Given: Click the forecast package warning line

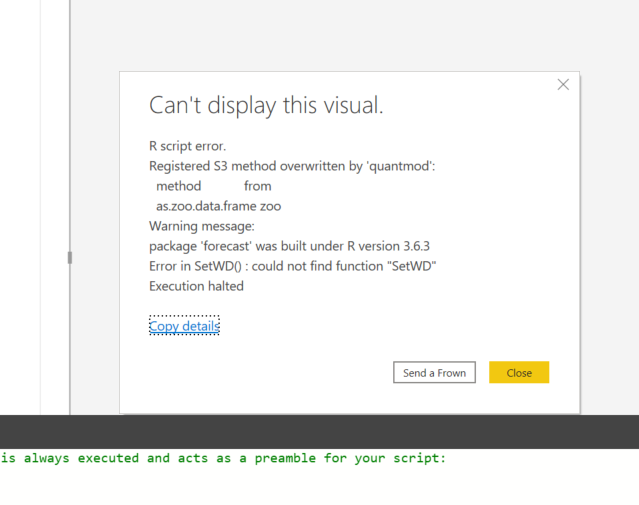Looking at the screenshot, I should [289, 246].
